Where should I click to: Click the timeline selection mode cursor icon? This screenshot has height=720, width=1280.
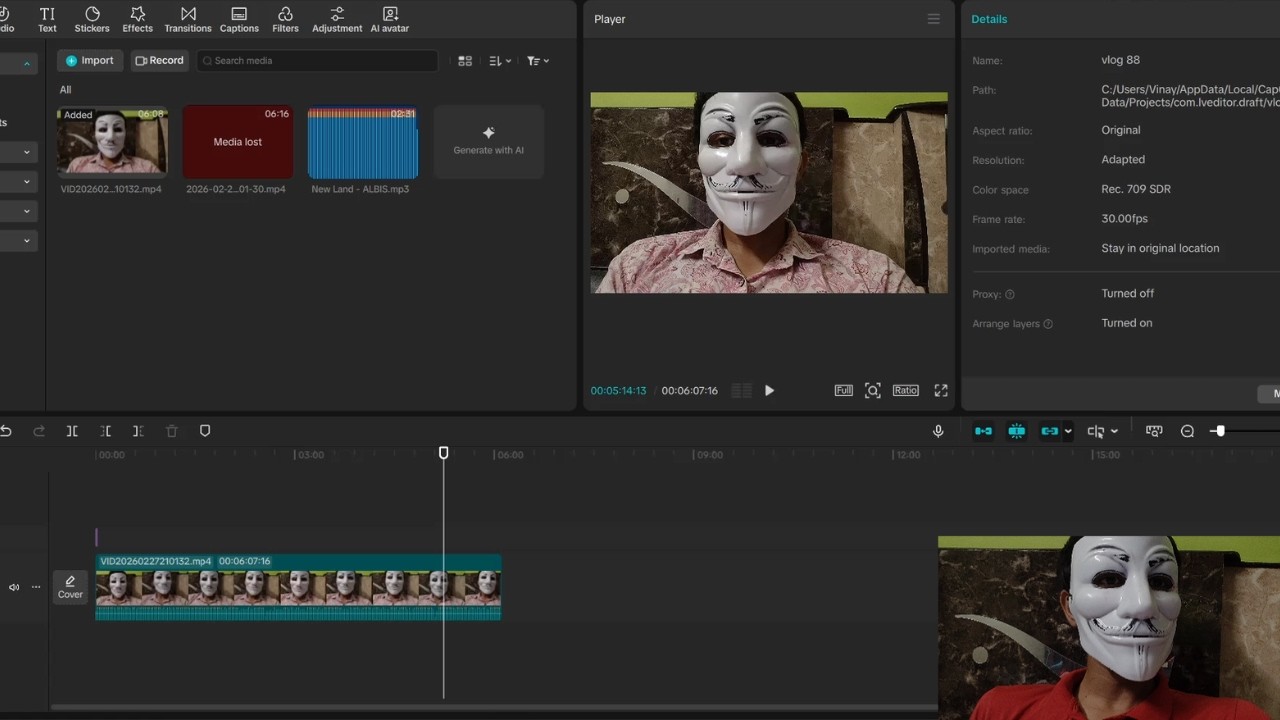1096,431
